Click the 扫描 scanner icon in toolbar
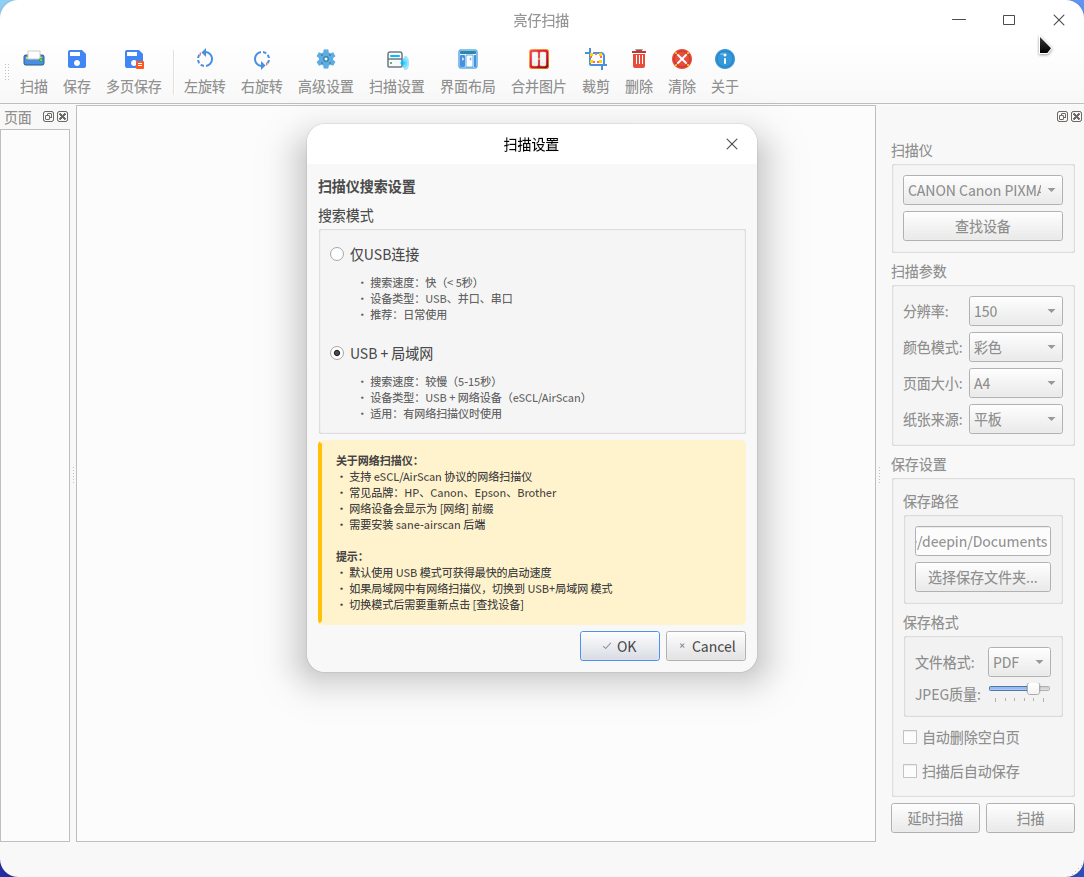The image size is (1084, 877). [34, 59]
